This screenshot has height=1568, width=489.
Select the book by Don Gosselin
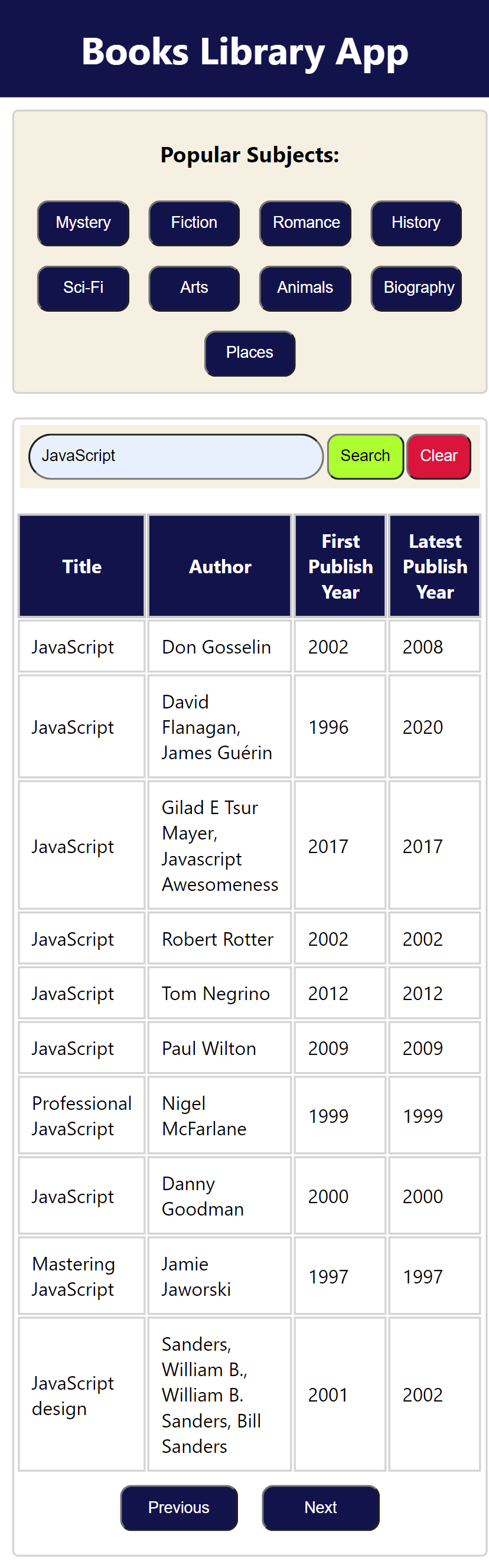[219, 646]
